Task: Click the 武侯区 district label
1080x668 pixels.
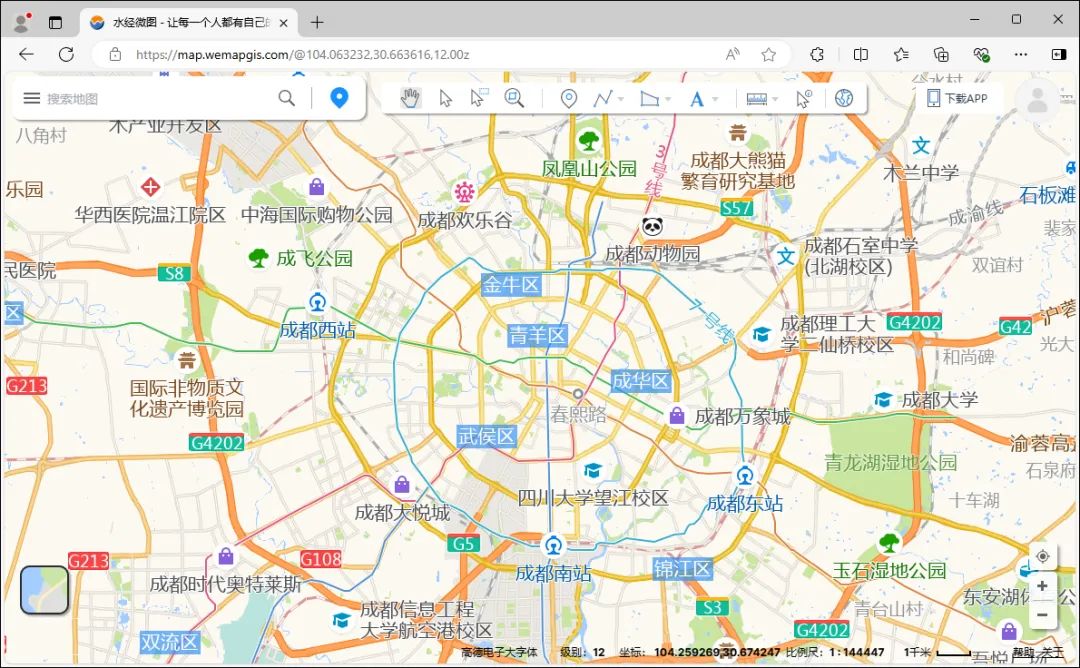Action: pos(486,436)
